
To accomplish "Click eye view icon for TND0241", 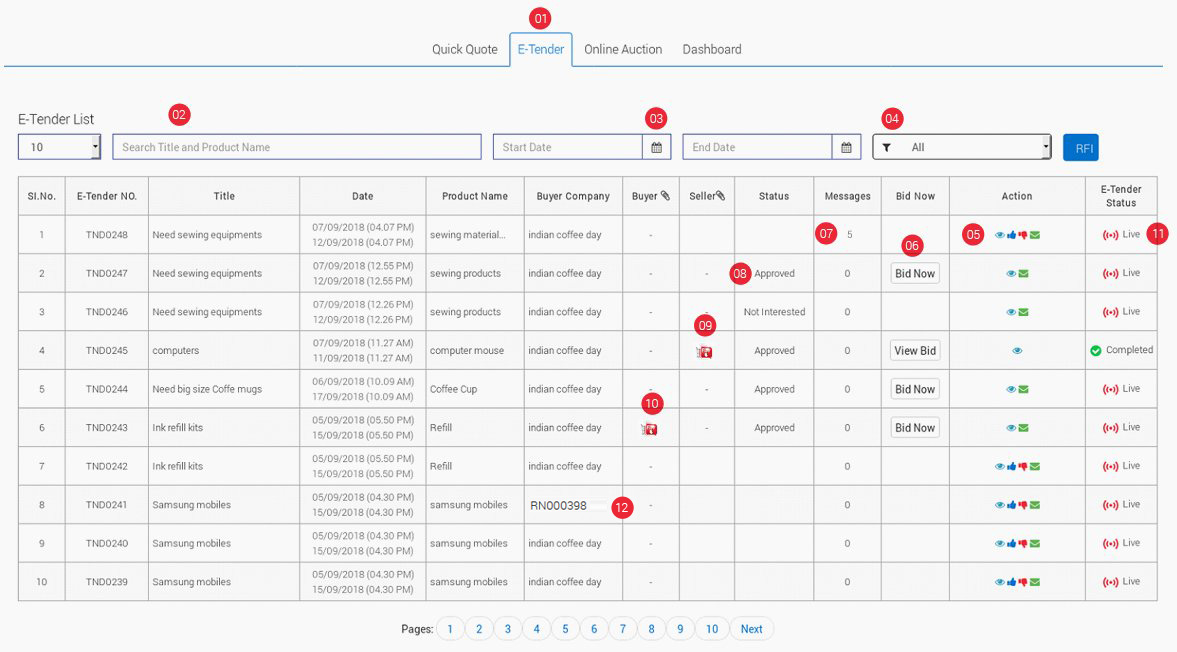I will tap(1000, 505).
